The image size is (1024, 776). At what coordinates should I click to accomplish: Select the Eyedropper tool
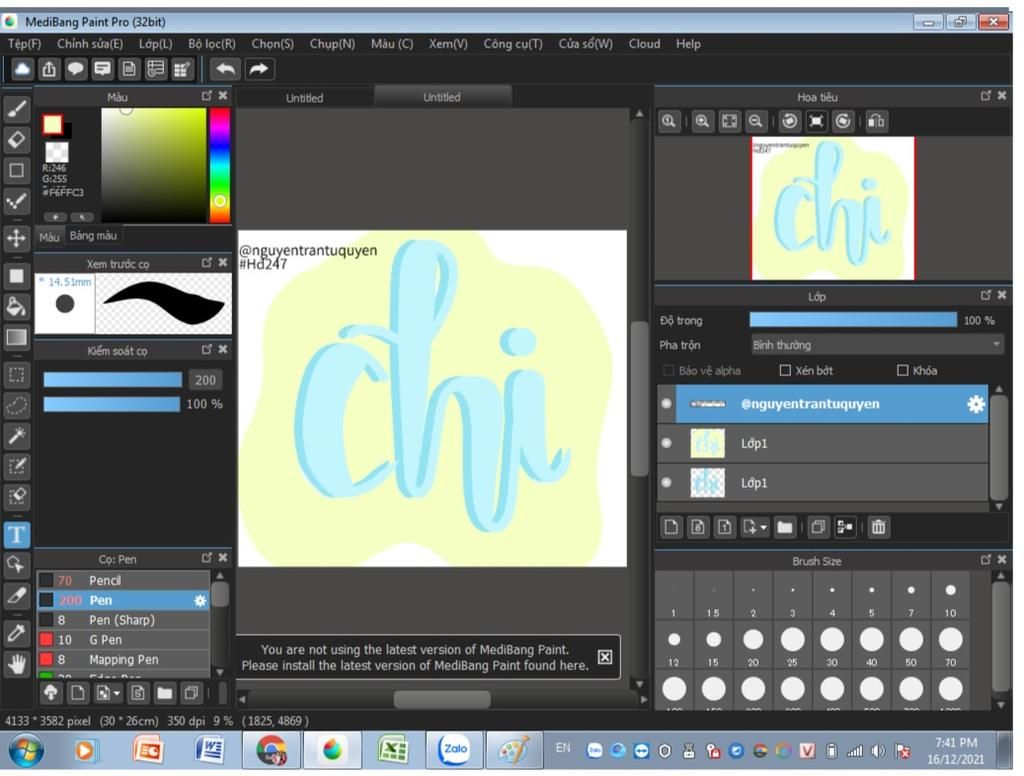[17, 633]
